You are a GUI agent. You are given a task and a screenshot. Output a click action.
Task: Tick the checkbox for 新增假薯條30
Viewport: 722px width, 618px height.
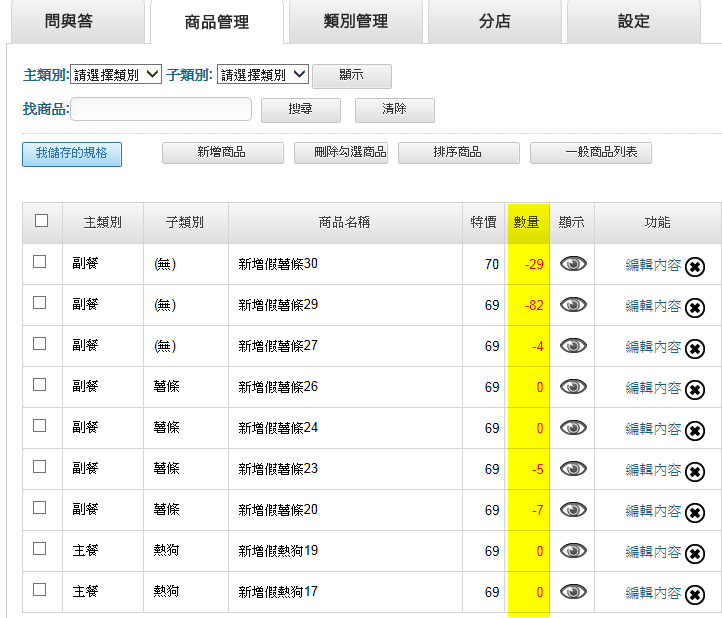[40, 262]
